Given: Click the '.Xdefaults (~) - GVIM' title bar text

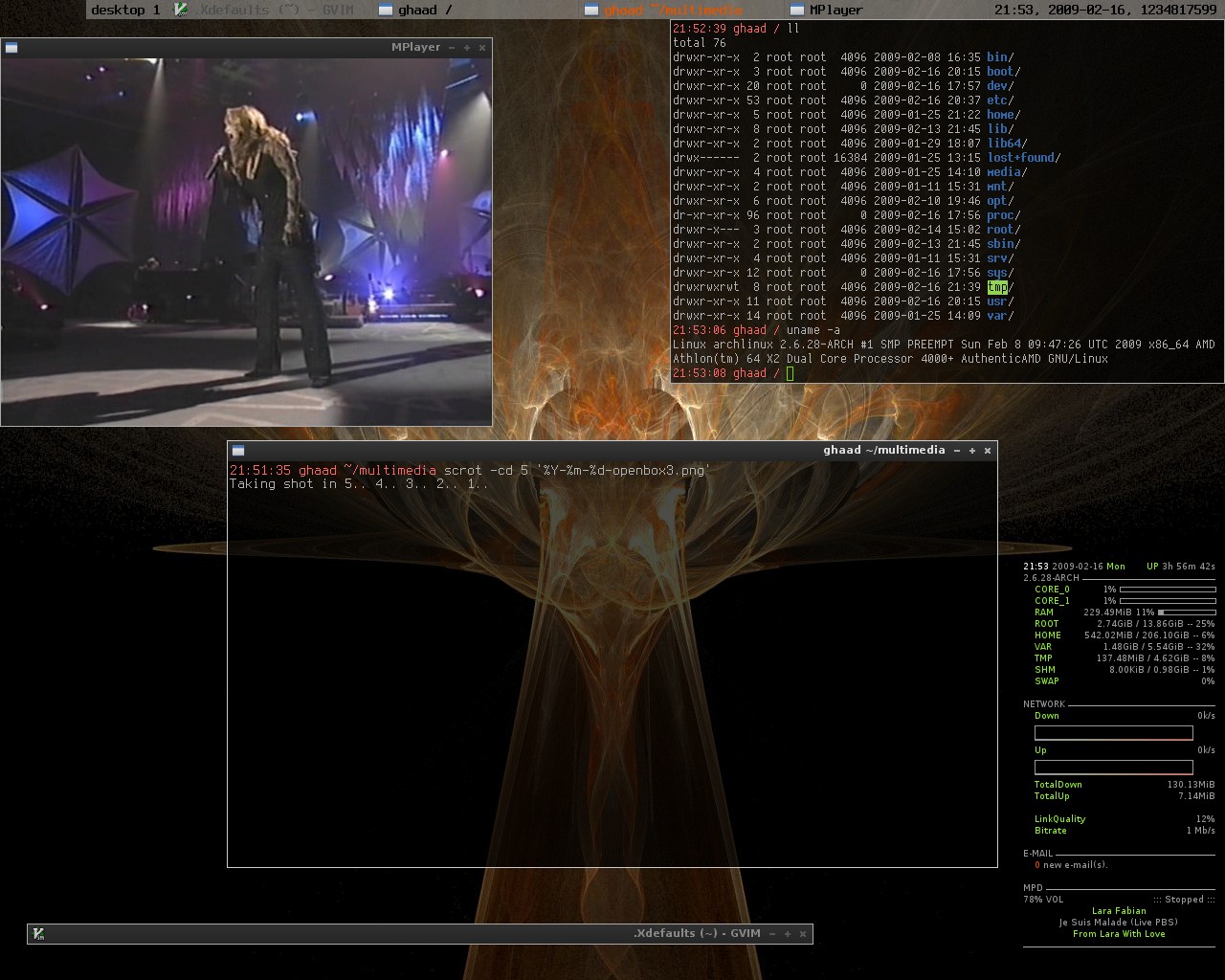Looking at the screenshot, I should pos(697,933).
